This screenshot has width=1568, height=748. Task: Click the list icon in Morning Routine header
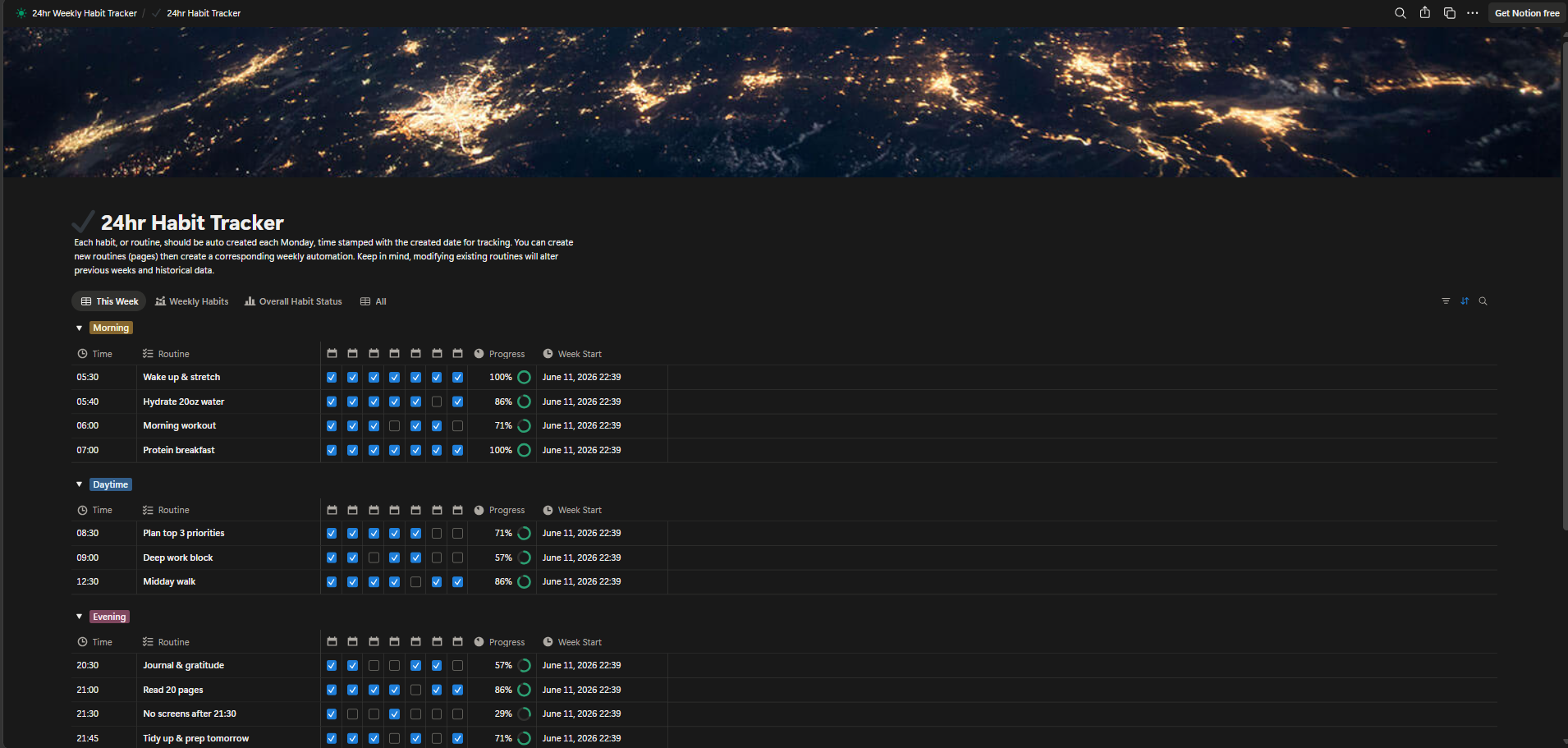click(148, 354)
